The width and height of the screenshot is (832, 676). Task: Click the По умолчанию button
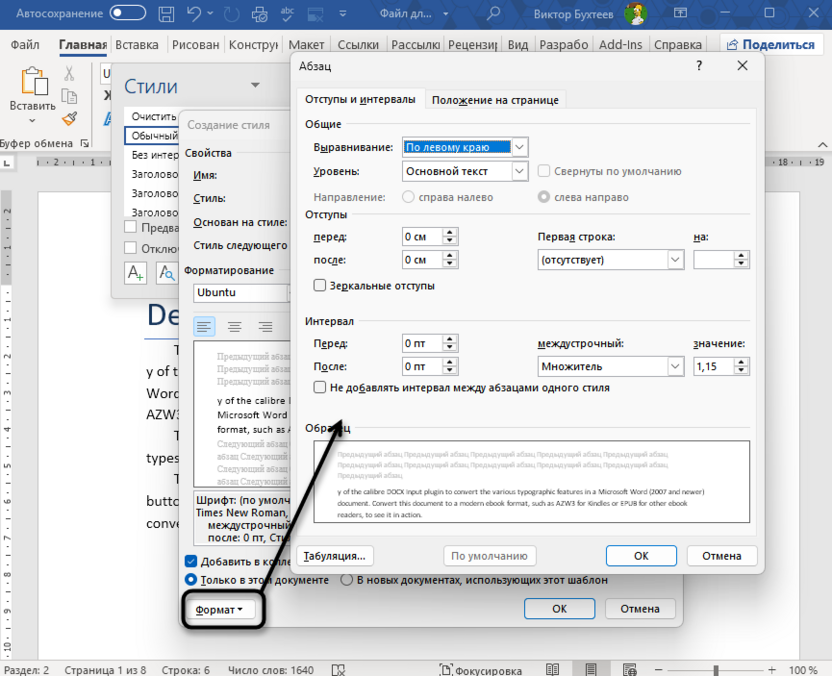coord(489,555)
